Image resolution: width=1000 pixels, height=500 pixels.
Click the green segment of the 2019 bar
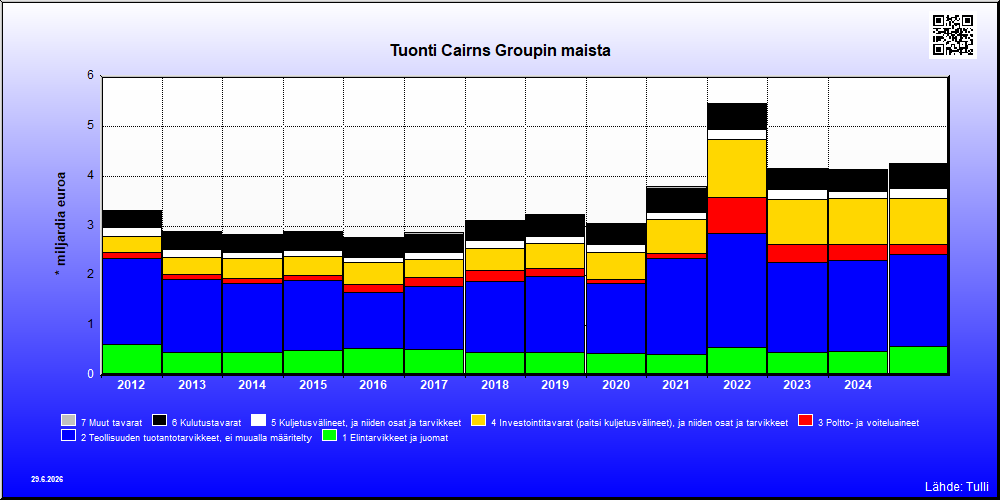[555, 363]
